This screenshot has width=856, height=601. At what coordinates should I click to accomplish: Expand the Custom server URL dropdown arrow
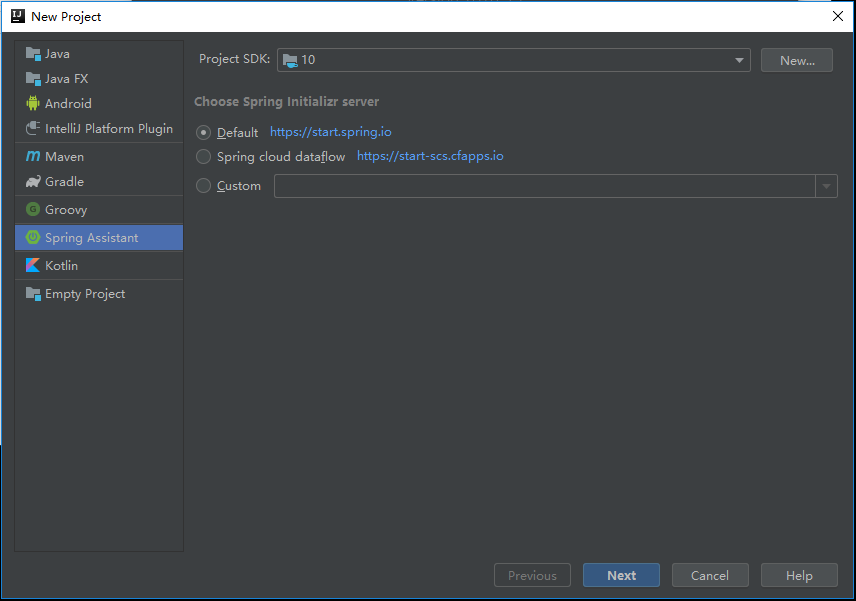[827, 186]
